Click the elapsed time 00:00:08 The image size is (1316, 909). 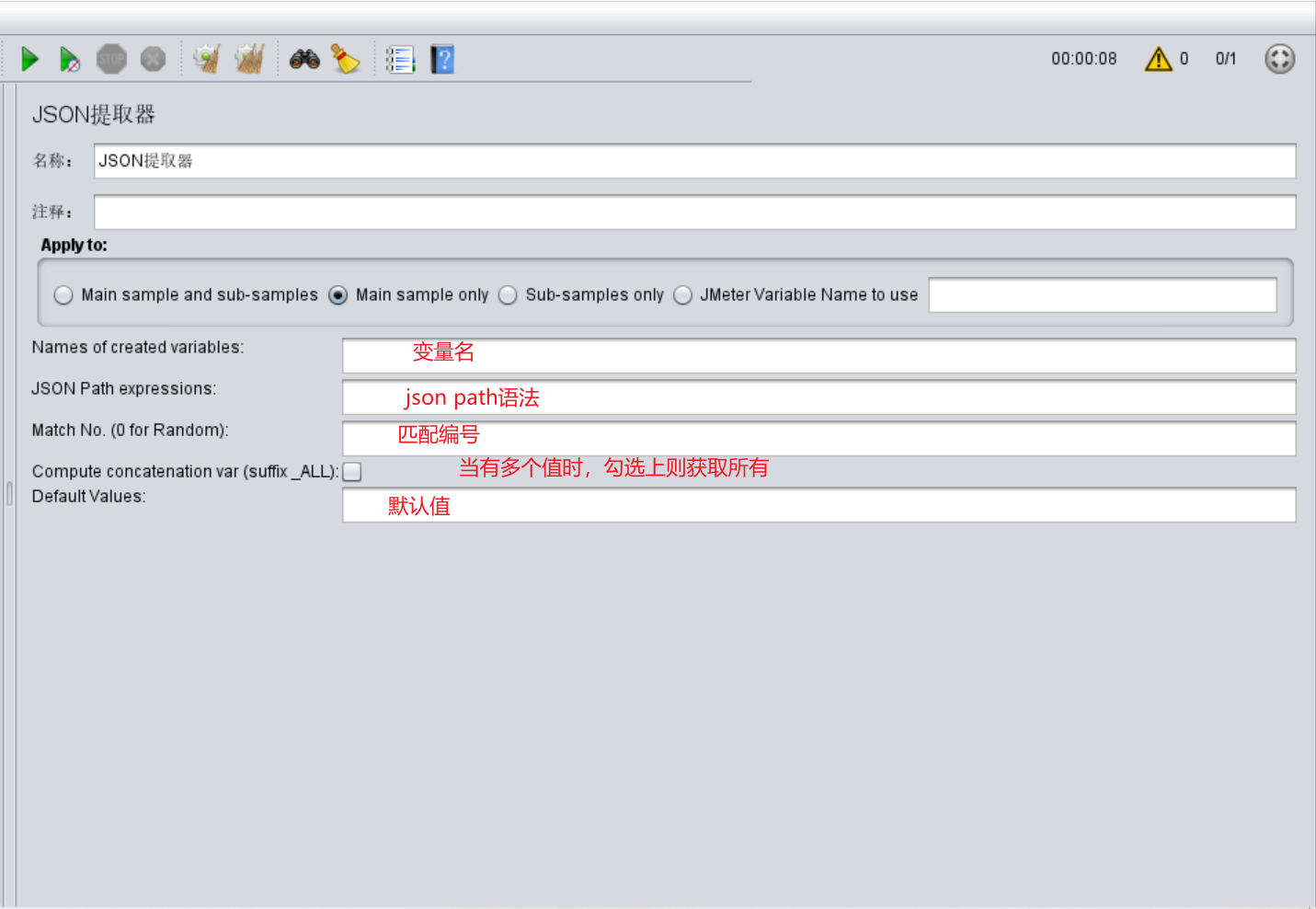click(x=1084, y=59)
